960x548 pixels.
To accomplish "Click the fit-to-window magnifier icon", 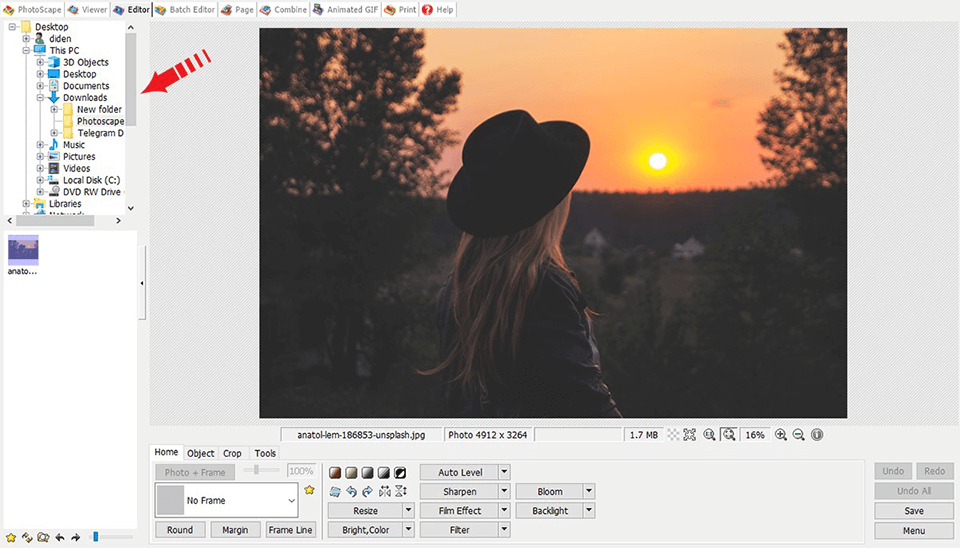I will (729, 435).
